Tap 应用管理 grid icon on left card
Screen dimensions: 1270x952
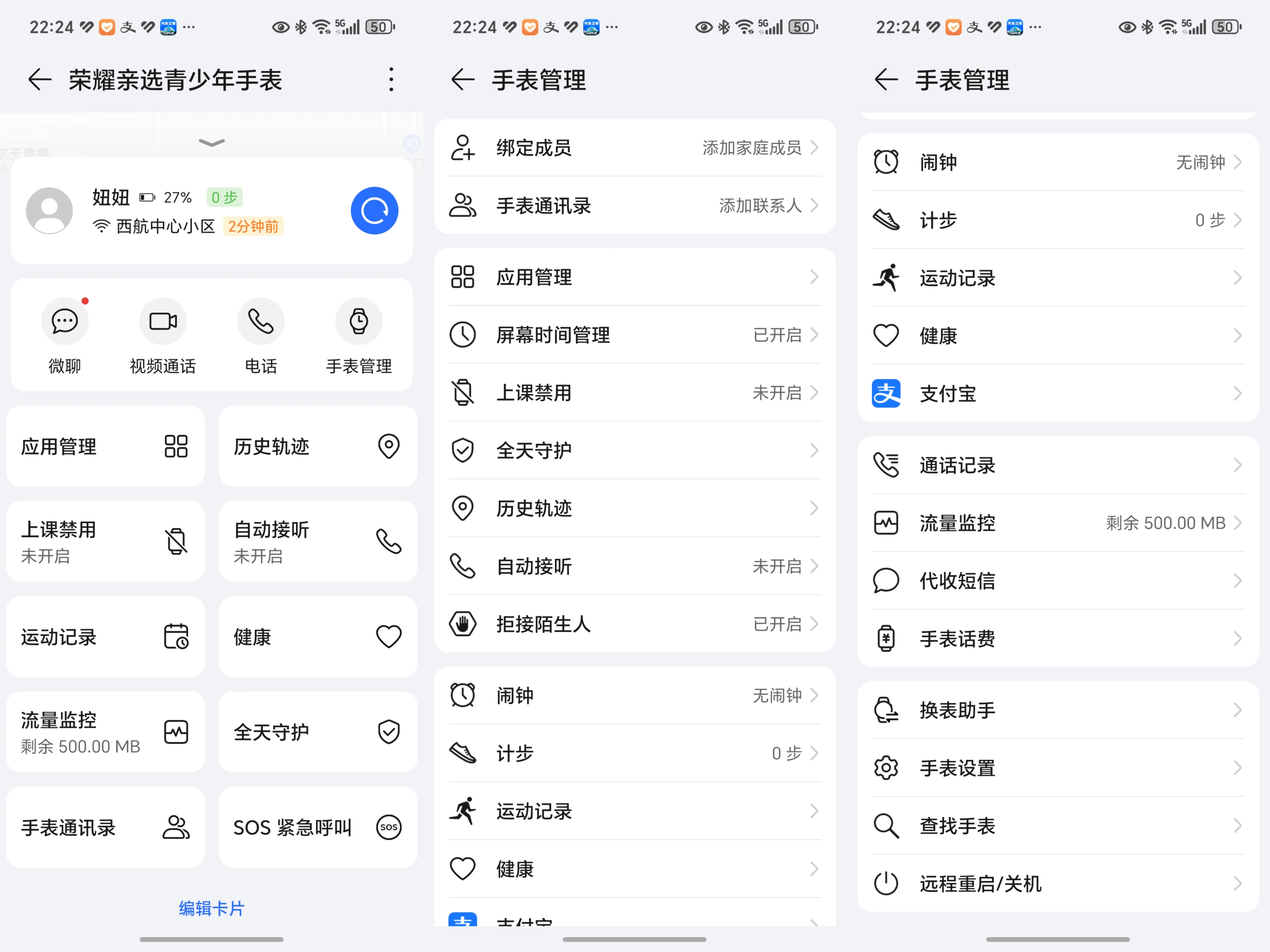tap(176, 446)
